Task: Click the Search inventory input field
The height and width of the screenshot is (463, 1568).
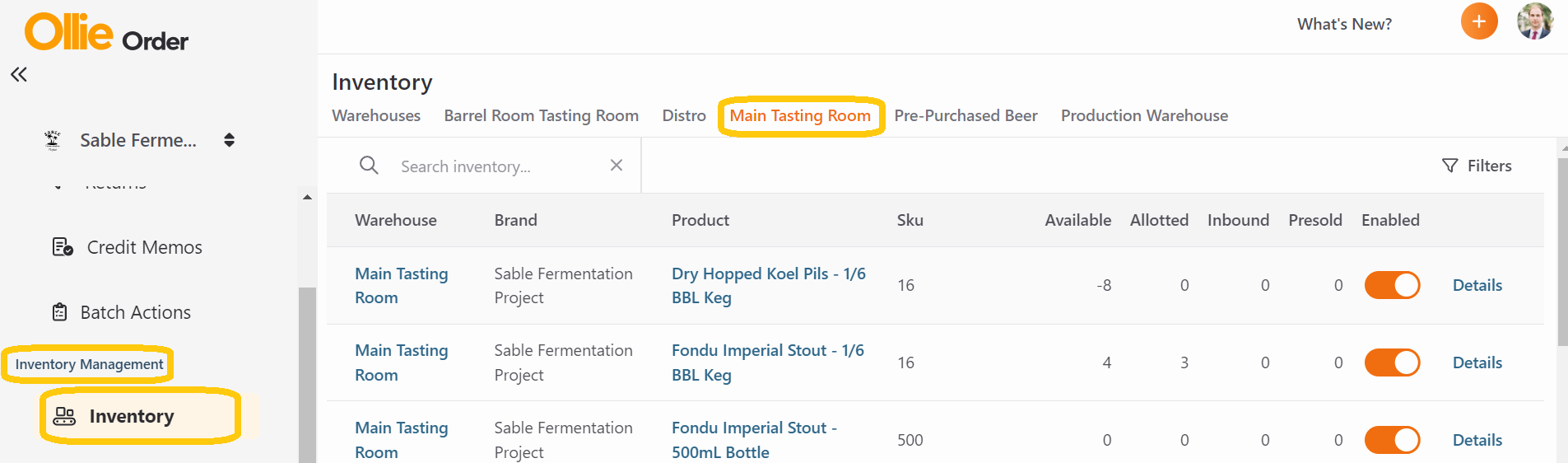Action: [498, 166]
